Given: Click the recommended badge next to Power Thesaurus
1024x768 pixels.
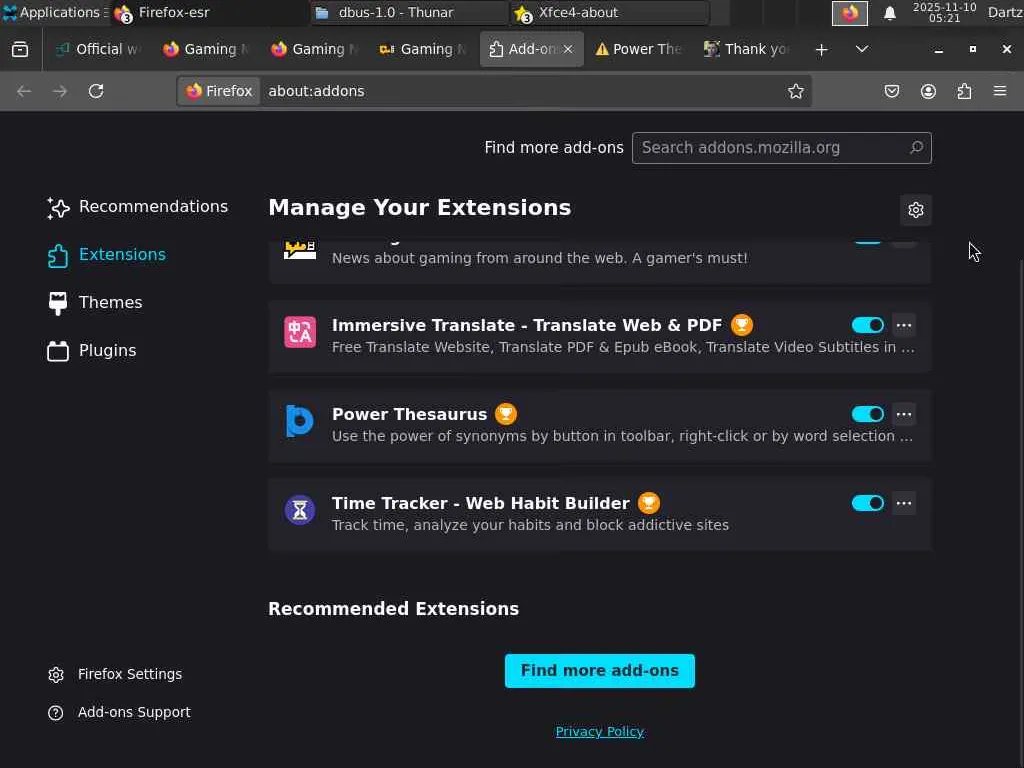Looking at the screenshot, I should click(505, 413).
